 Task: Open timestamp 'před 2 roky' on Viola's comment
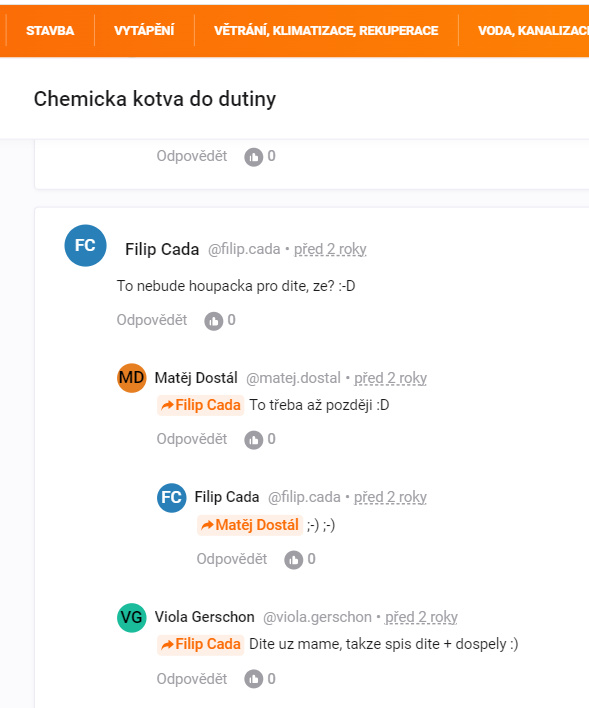[x=421, y=617]
